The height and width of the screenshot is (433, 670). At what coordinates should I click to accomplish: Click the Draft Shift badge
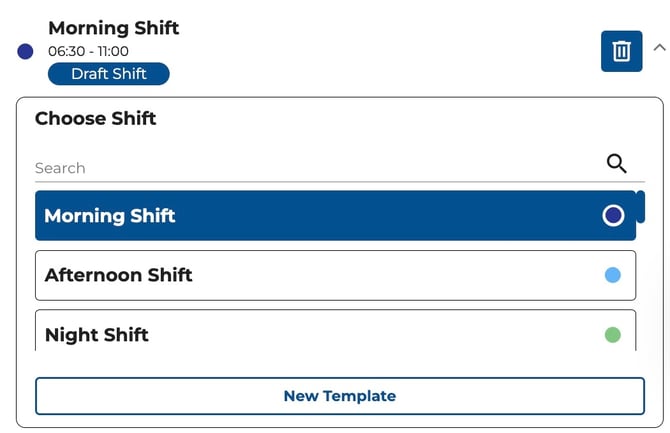pyautogui.click(x=109, y=74)
